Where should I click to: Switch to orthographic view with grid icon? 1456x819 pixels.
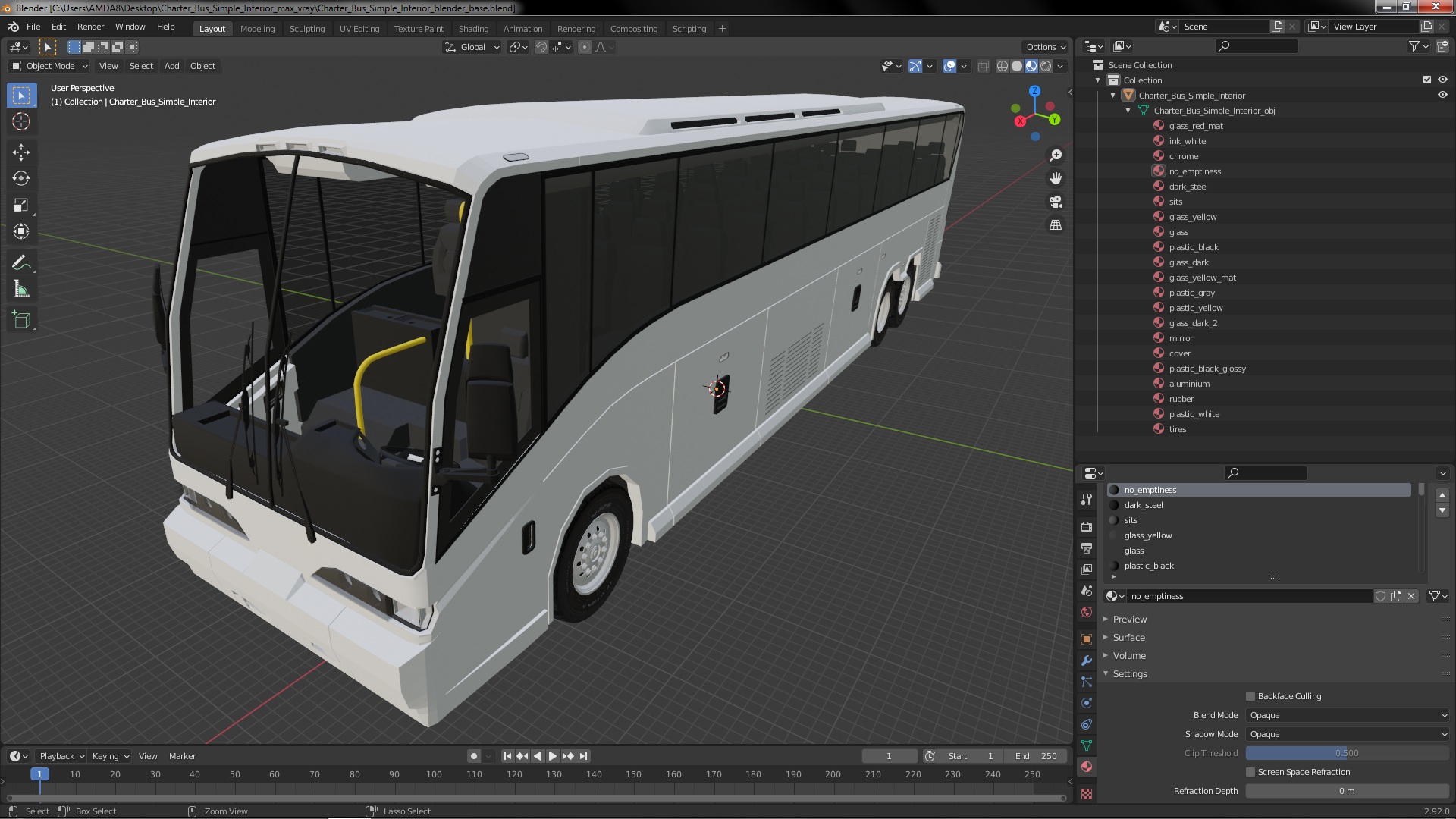1055,225
